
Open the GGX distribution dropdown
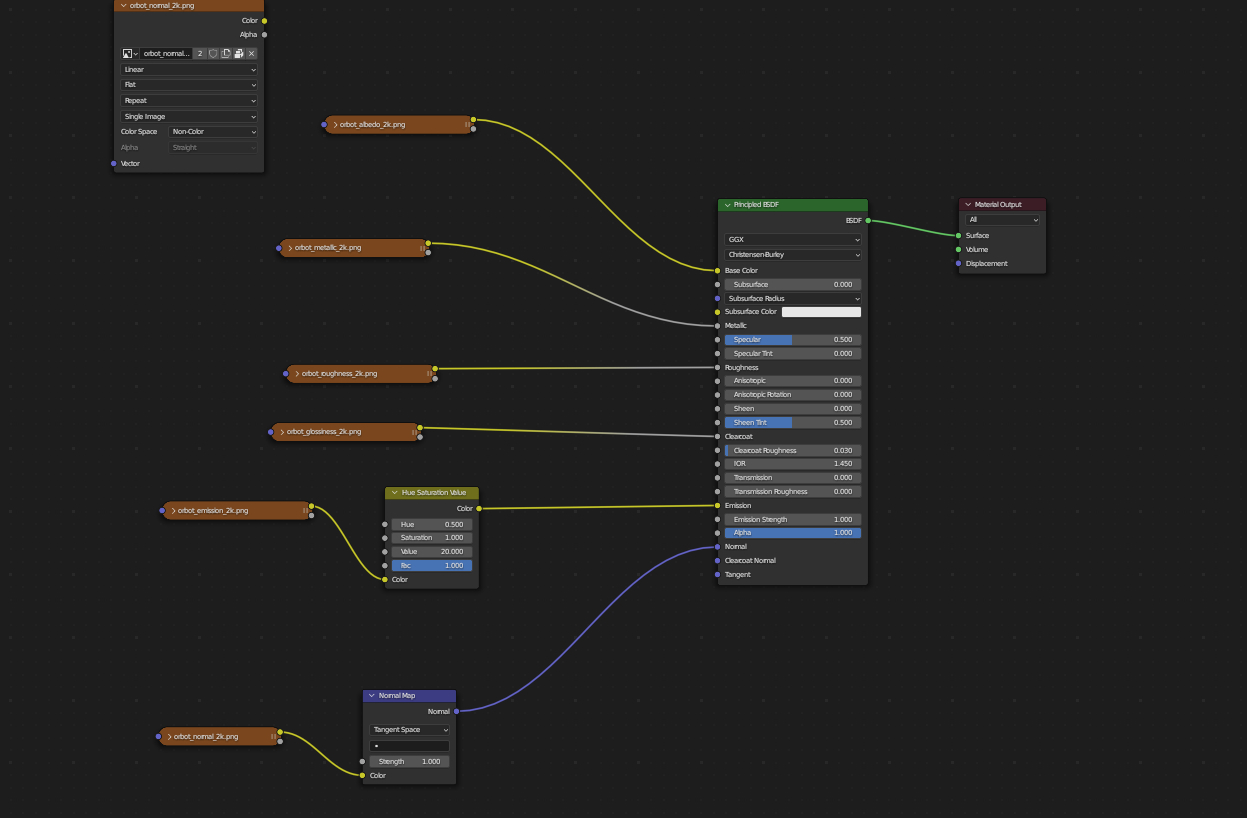point(792,240)
